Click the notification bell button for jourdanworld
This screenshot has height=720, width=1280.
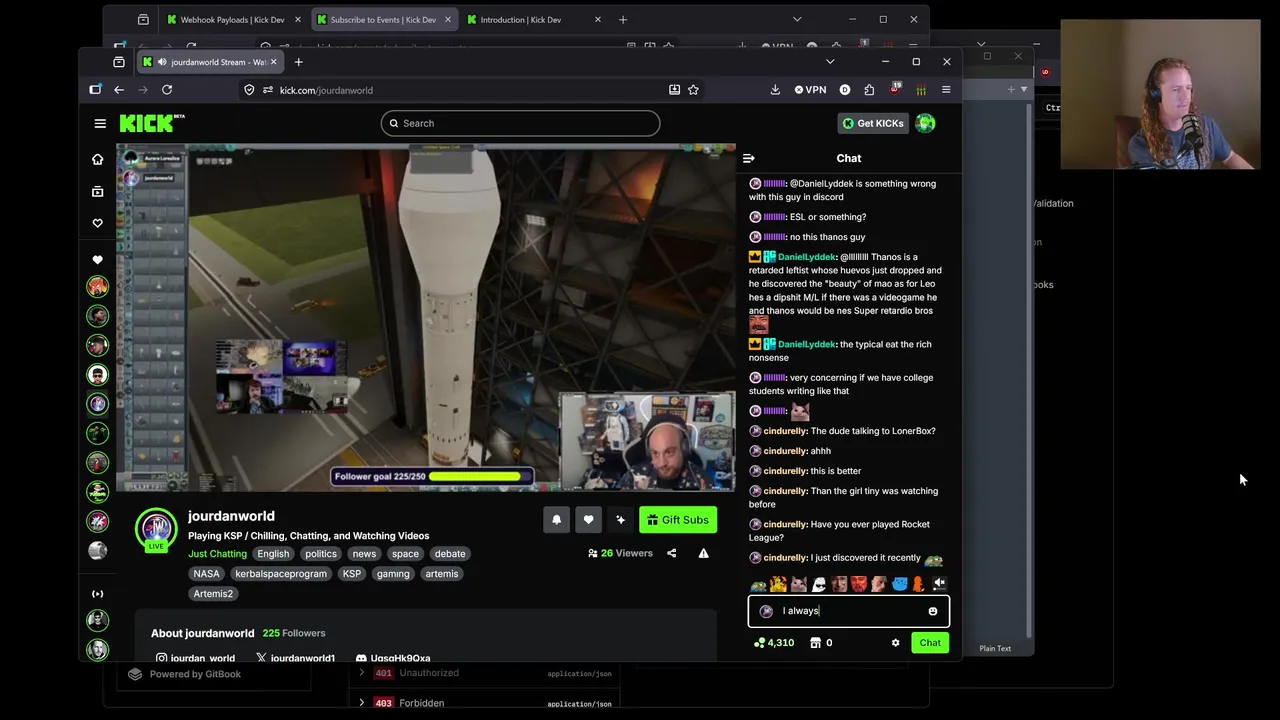(x=557, y=520)
